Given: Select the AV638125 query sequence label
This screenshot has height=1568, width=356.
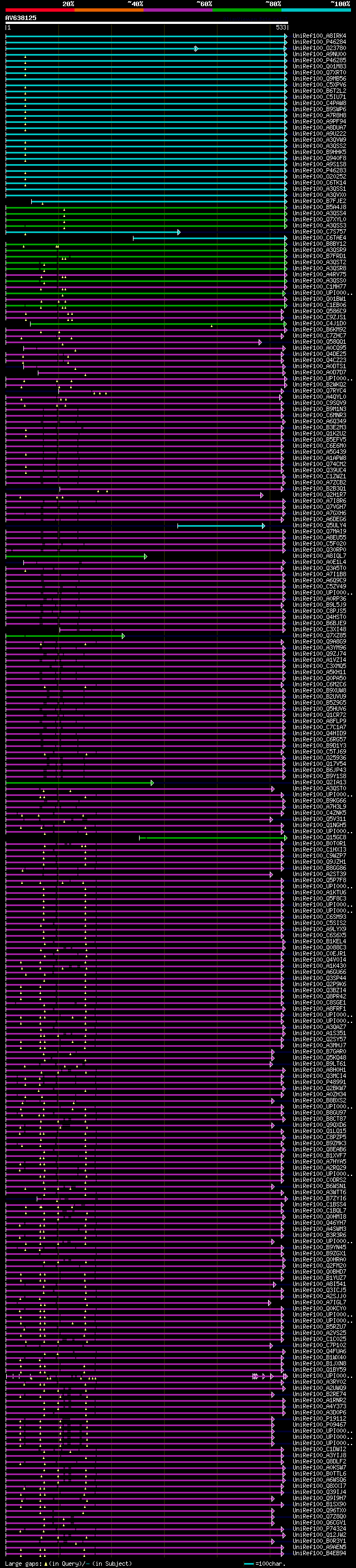Looking at the screenshot, I should point(21,18).
